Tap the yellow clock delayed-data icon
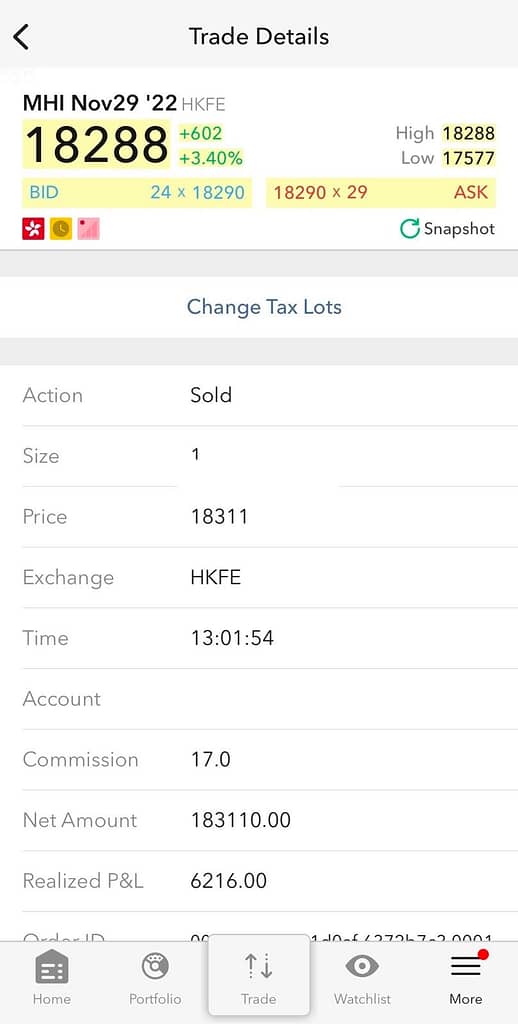The height and width of the screenshot is (1024, 518). [61, 229]
